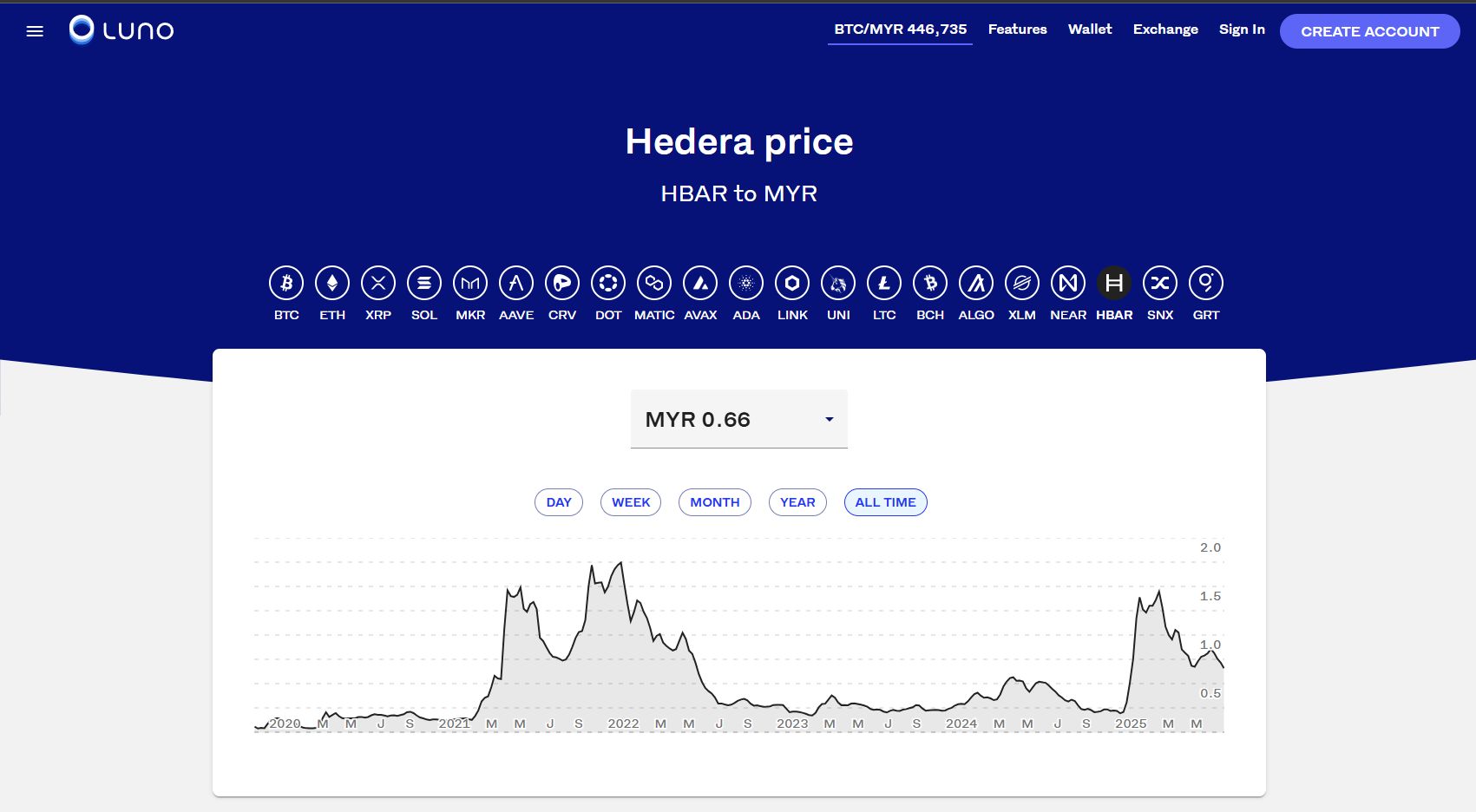Image resolution: width=1476 pixels, height=812 pixels.
Task: Click the "HBAR to MYR" subtitle
Action: (x=739, y=193)
